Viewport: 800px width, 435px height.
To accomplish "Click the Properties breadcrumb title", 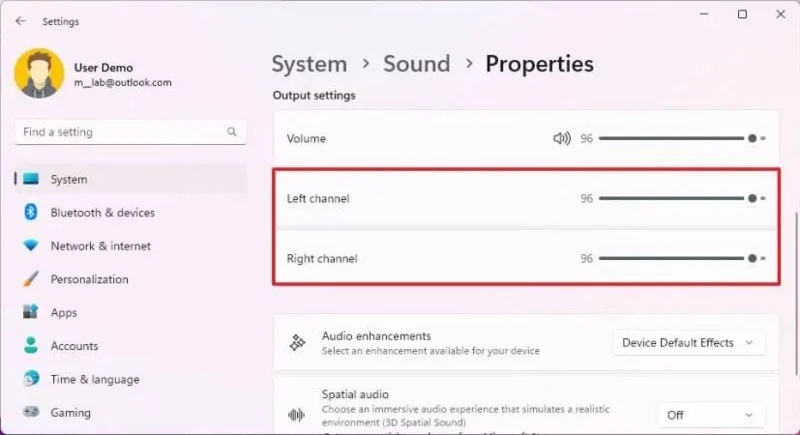I will (x=539, y=64).
